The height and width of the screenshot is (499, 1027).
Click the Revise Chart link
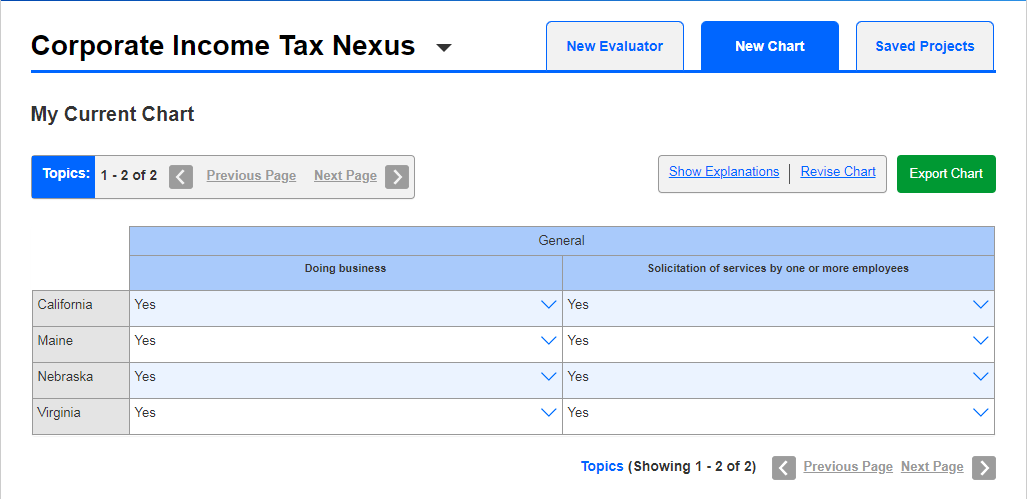pos(838,172)
